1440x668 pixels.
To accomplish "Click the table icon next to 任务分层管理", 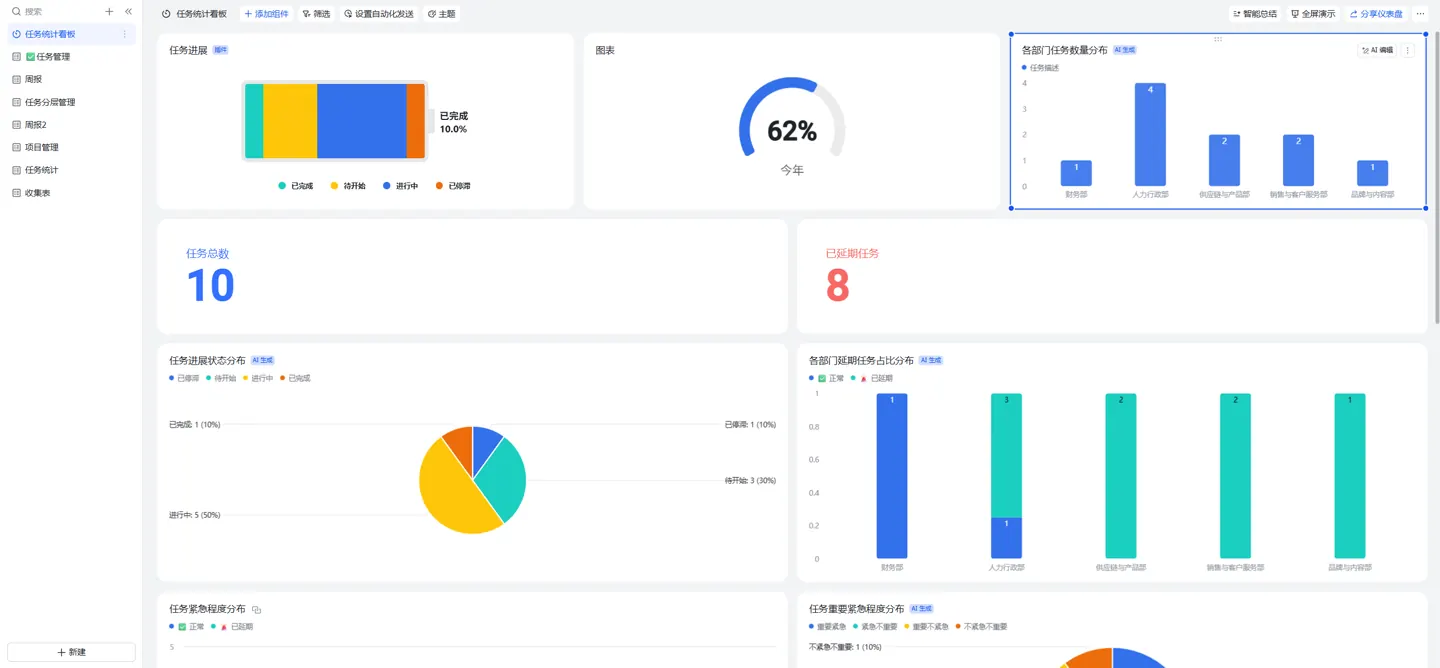I will click(16, 102).
